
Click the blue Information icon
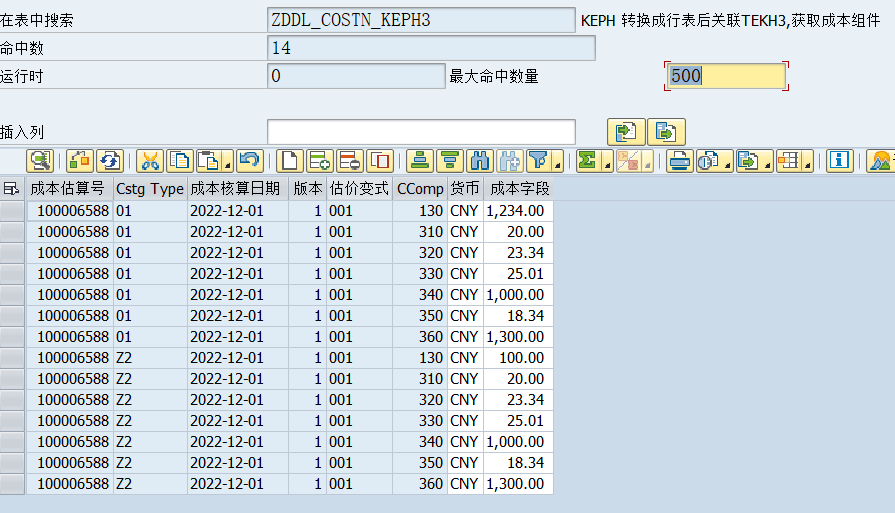839,161
